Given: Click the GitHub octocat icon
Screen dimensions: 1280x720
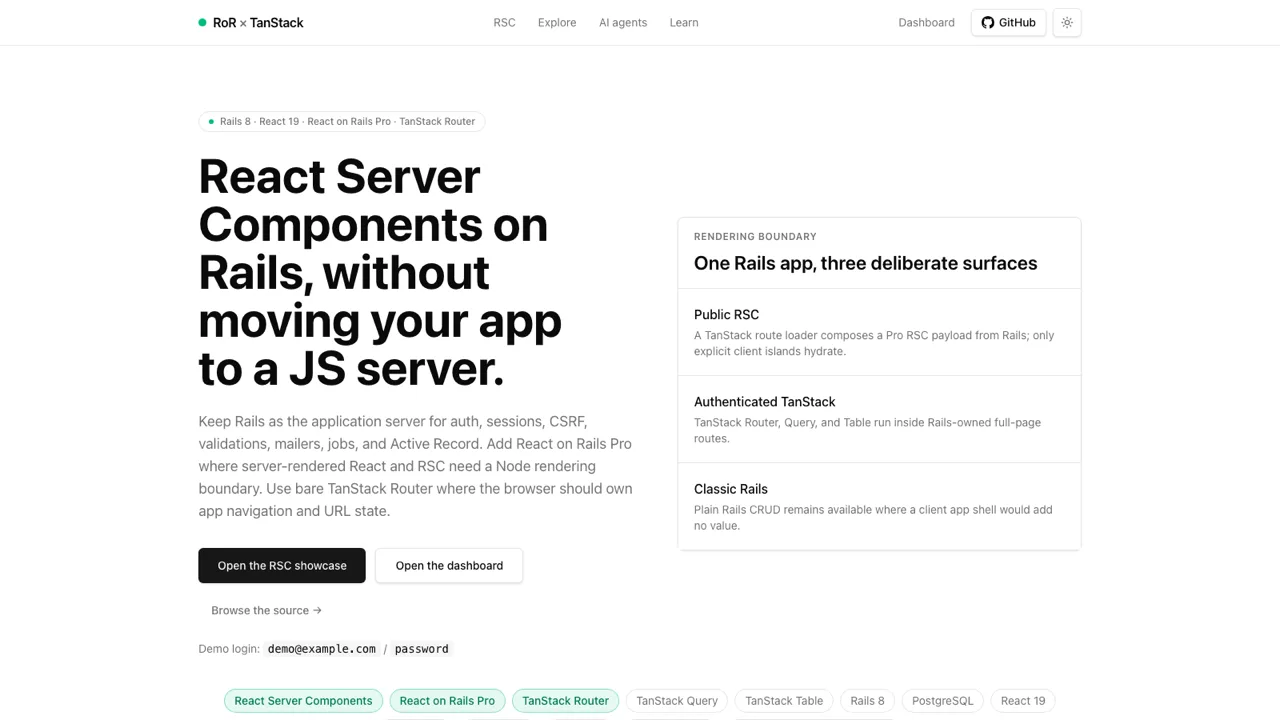Looking at the screenshot, I should (x=988, y=22).
